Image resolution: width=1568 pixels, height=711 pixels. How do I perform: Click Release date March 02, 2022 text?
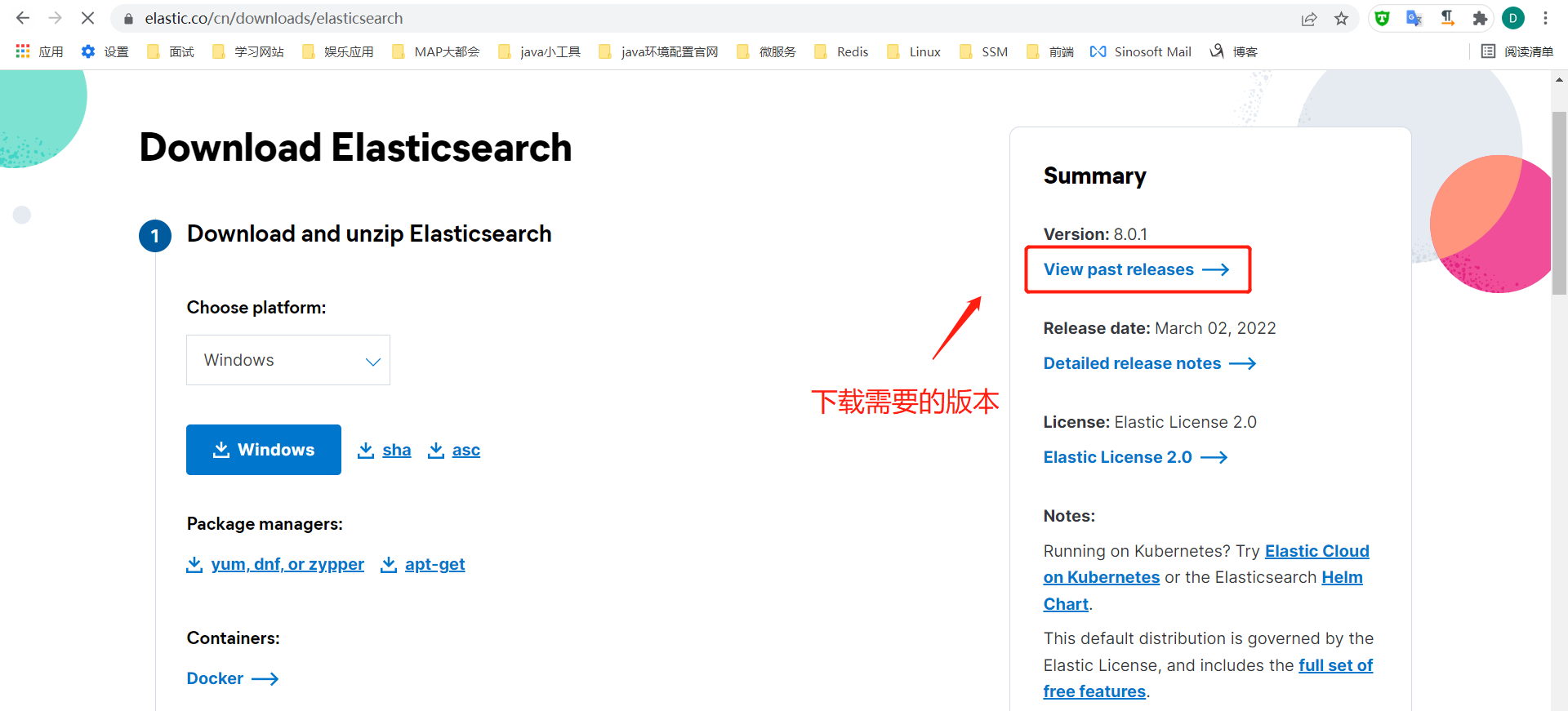click(x=1160, y=328)
